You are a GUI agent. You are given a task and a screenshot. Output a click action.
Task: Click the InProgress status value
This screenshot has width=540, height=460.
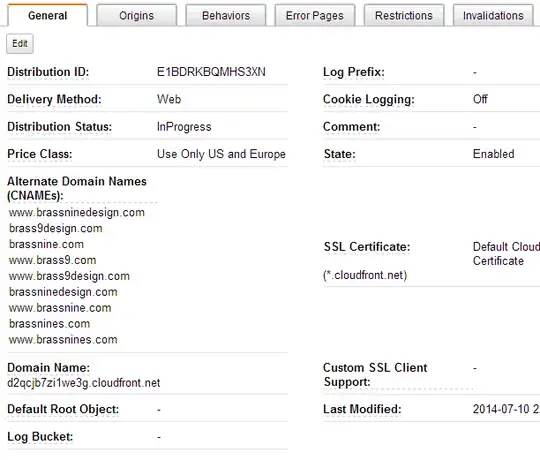(184, 127)
